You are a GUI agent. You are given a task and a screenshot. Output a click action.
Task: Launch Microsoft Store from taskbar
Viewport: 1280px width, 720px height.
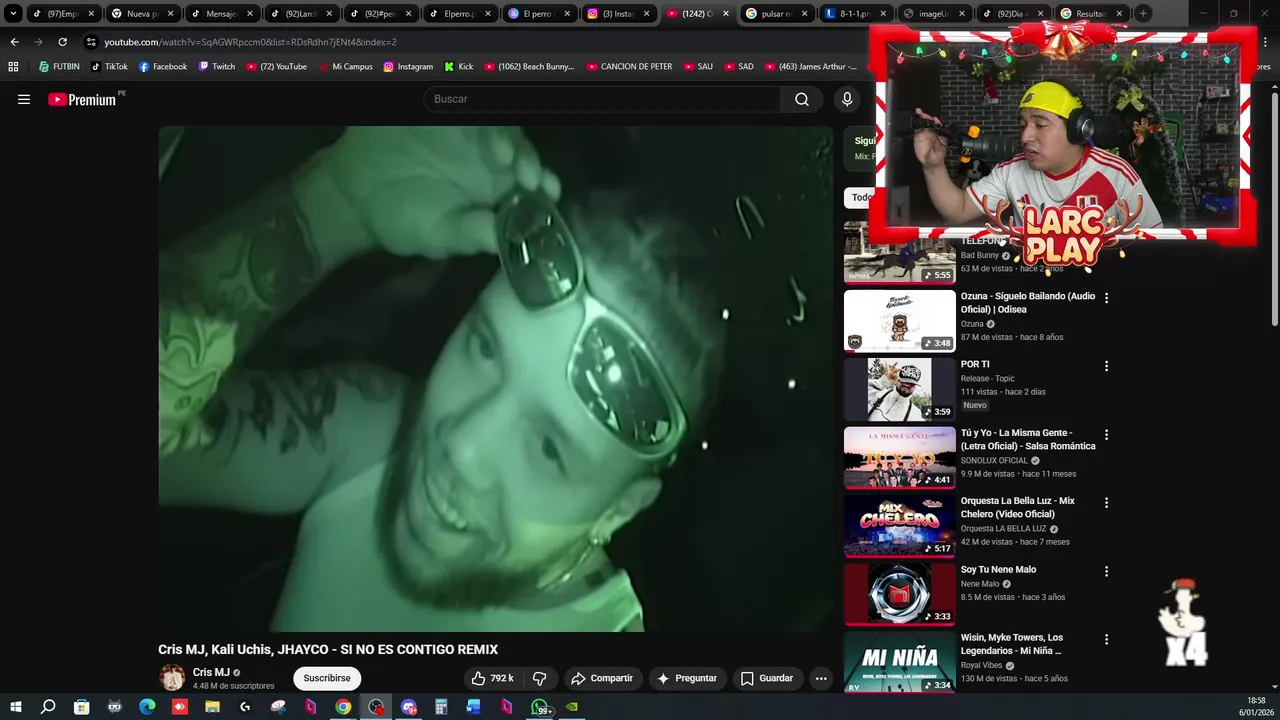point(82,707)
